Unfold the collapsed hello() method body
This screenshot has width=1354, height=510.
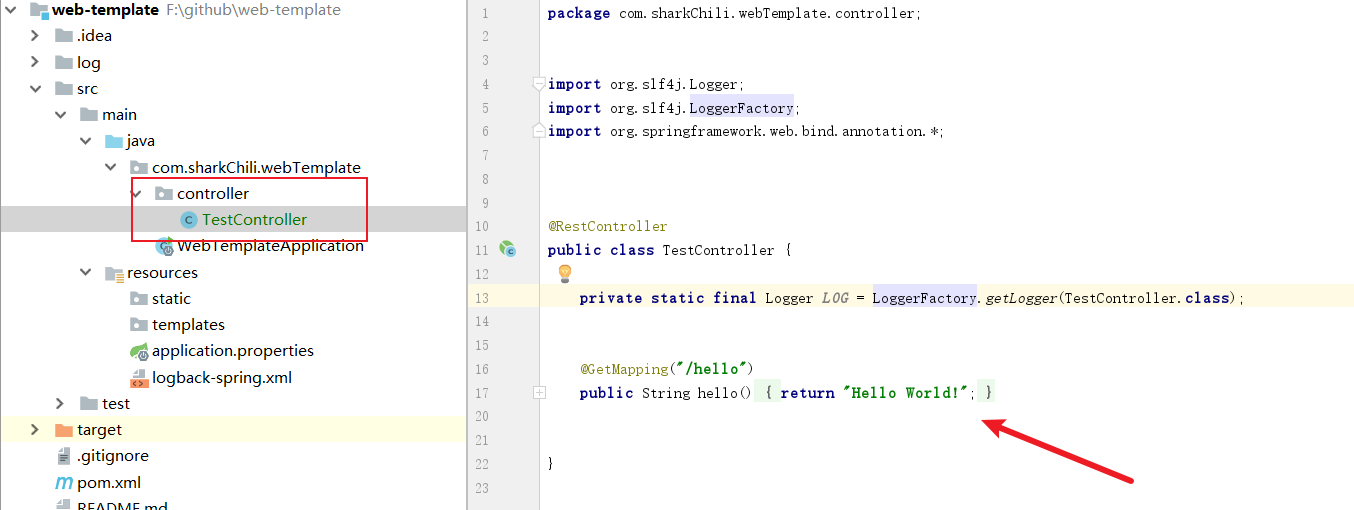539,393
